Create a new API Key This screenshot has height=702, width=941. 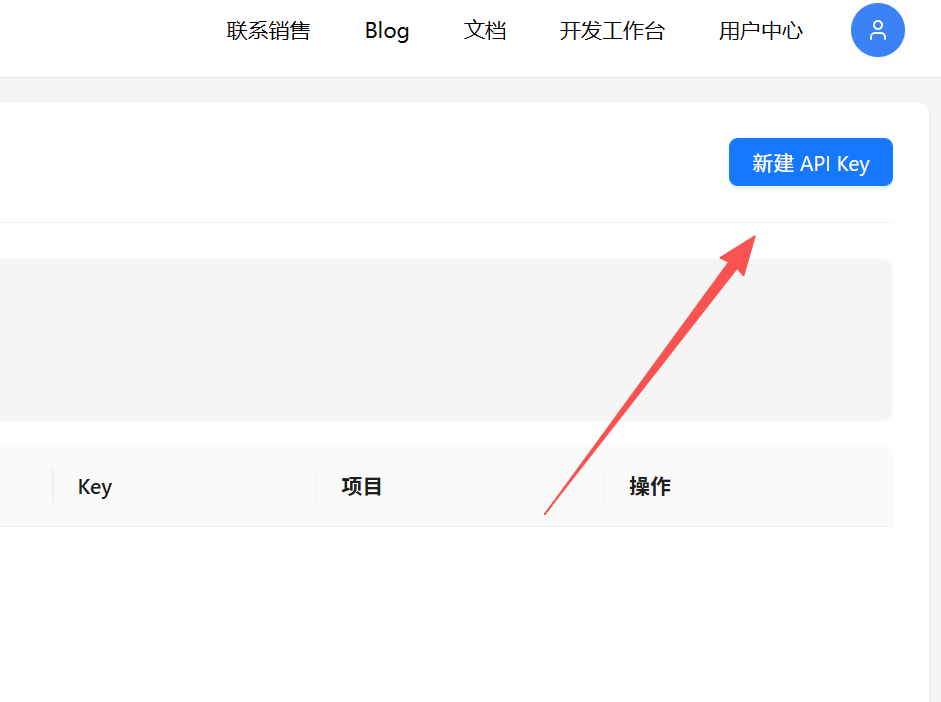click(x=810, y=162)
